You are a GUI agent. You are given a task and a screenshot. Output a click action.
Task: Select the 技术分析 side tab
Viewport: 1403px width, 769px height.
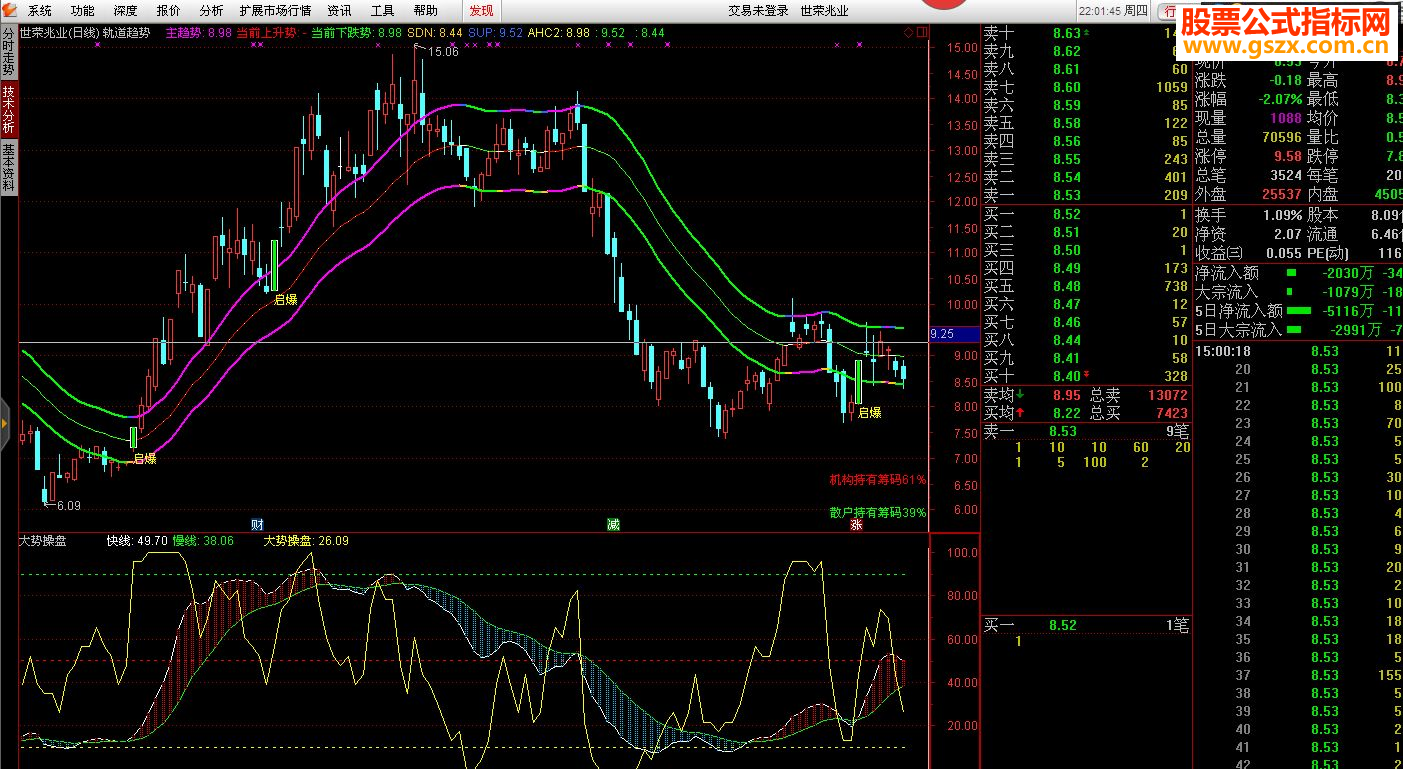8,109
